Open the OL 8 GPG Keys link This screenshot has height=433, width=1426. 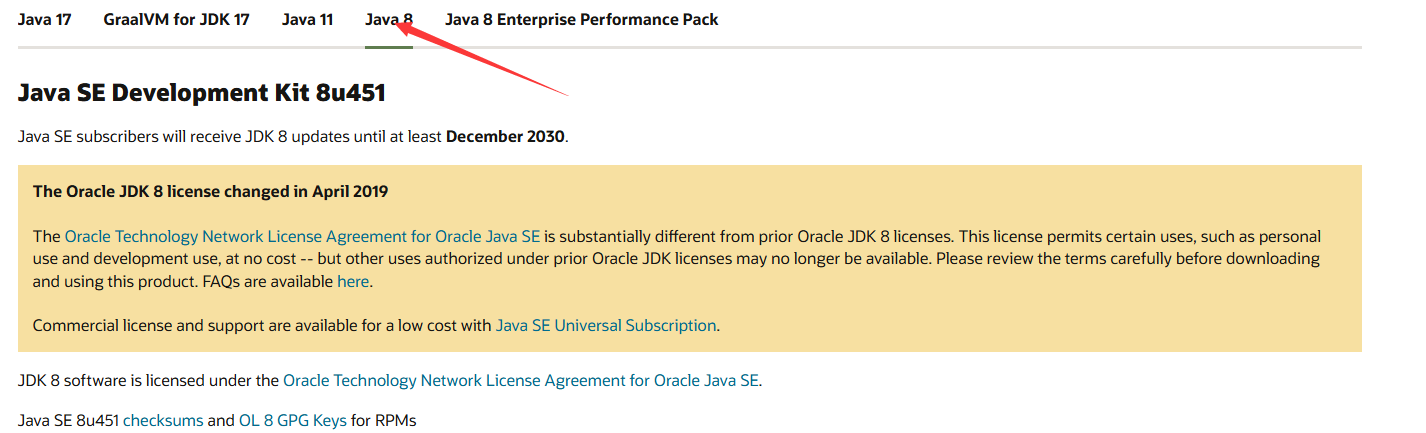click(293, 421)
